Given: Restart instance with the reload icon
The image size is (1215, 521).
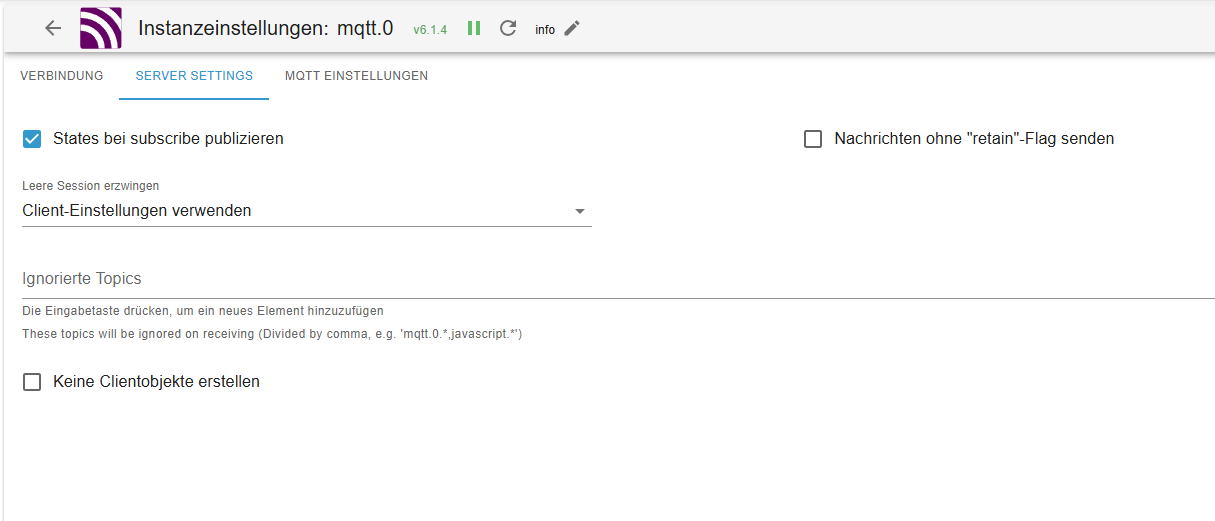Looking at the screenshot, I should [508, 28].
